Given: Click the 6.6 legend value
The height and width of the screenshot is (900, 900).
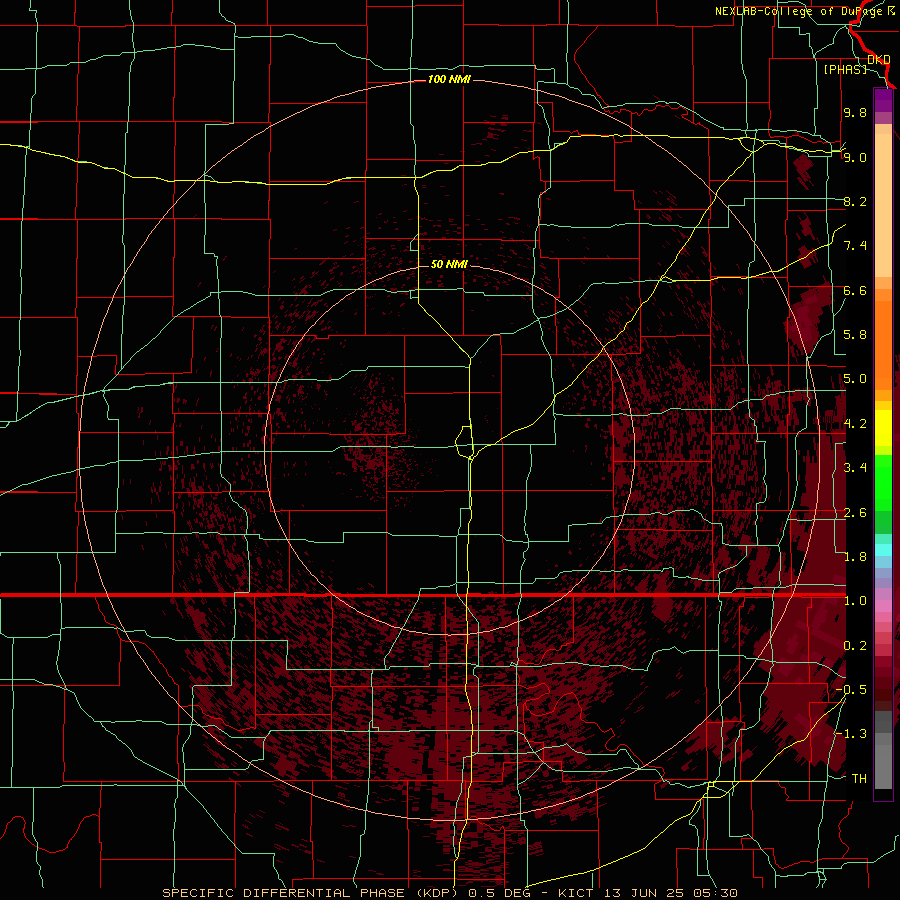Looking at the screenshot, I should tap(855, 290).
